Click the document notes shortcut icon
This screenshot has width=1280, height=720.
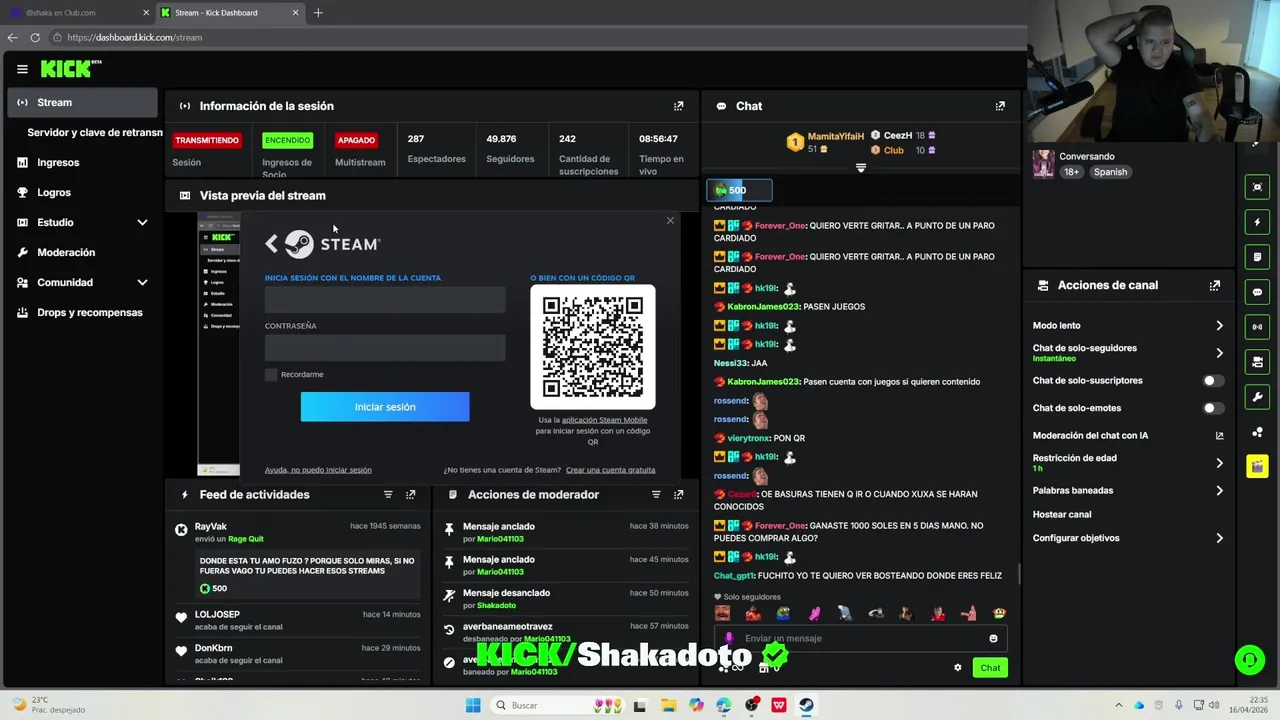[1257, 257]
